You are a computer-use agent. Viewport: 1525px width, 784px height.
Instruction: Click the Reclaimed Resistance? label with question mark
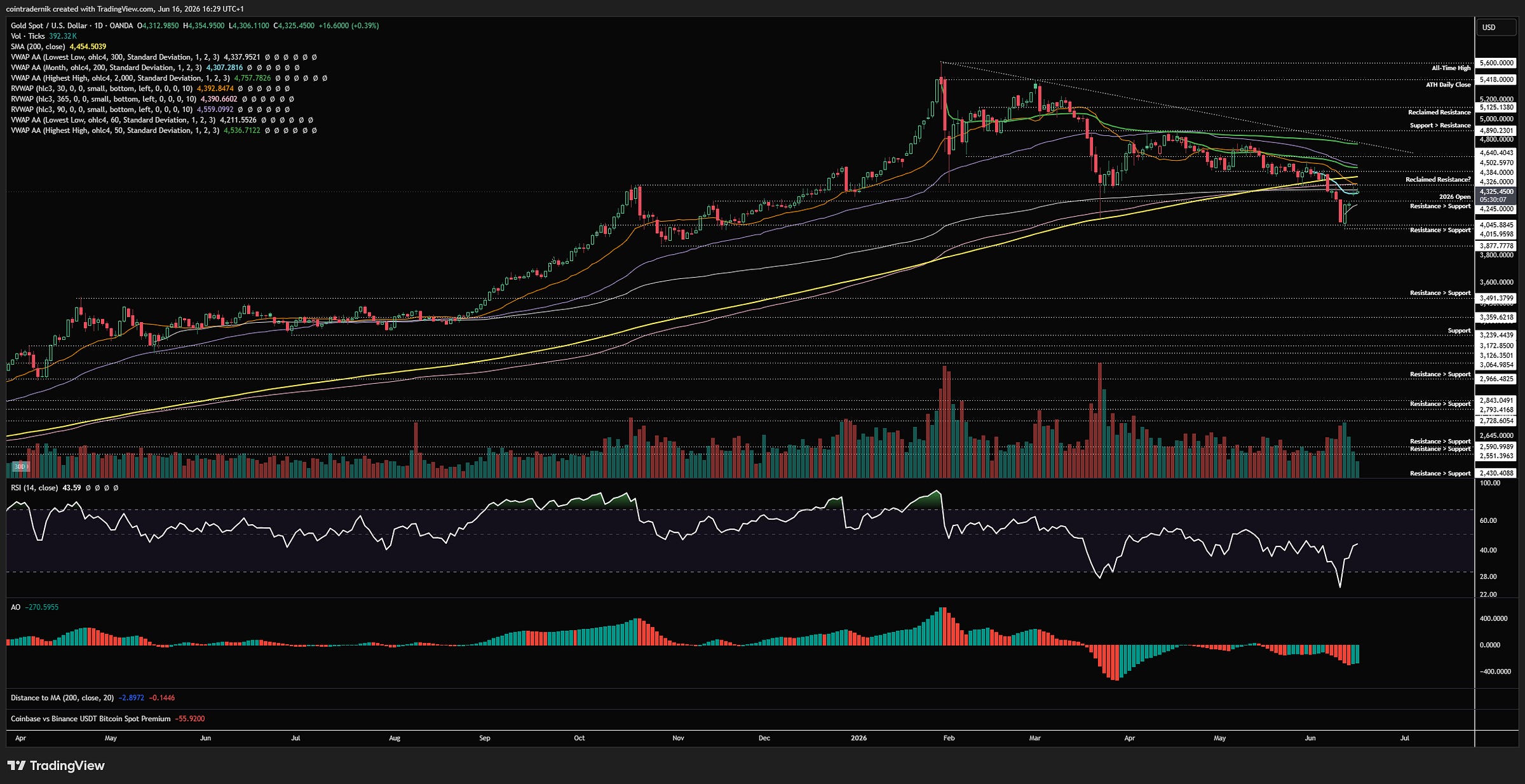(x=1438, y=180)
